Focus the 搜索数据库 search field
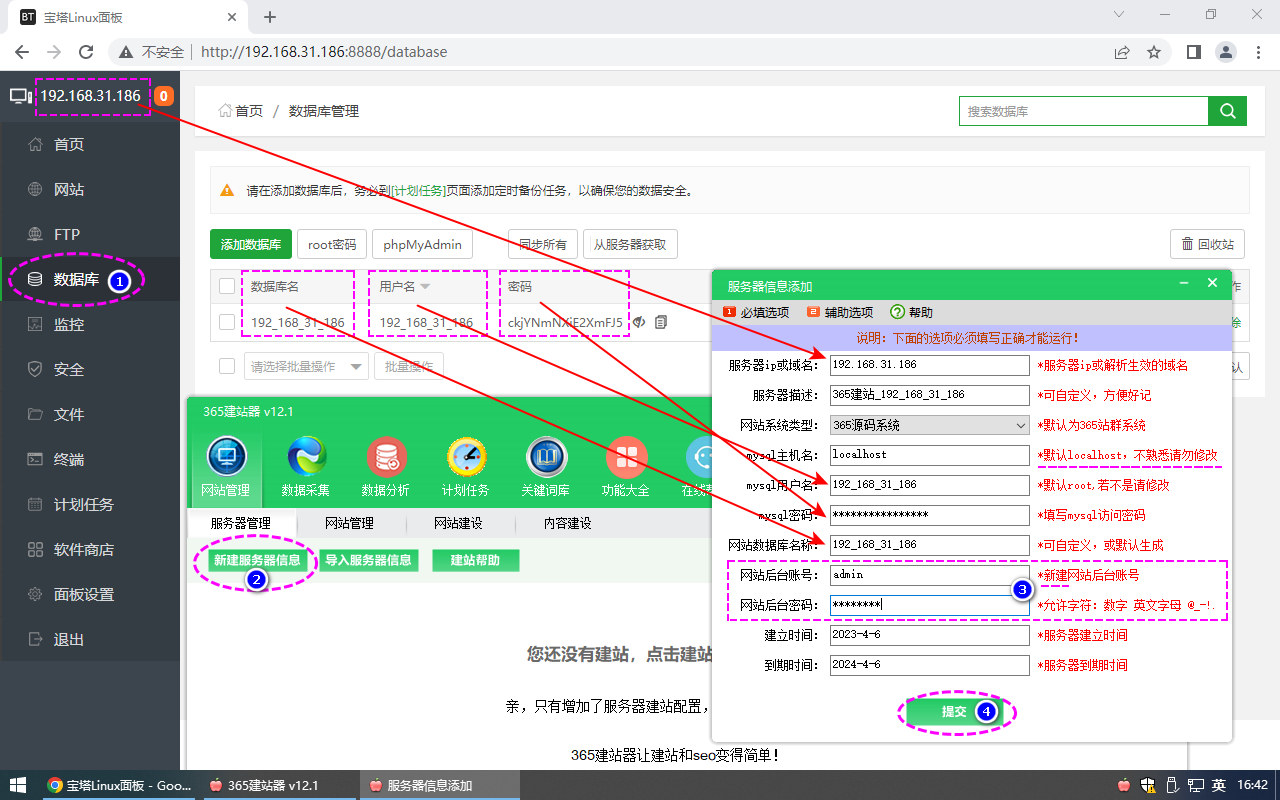The image size is (1280, 800). click(1083, 111)
